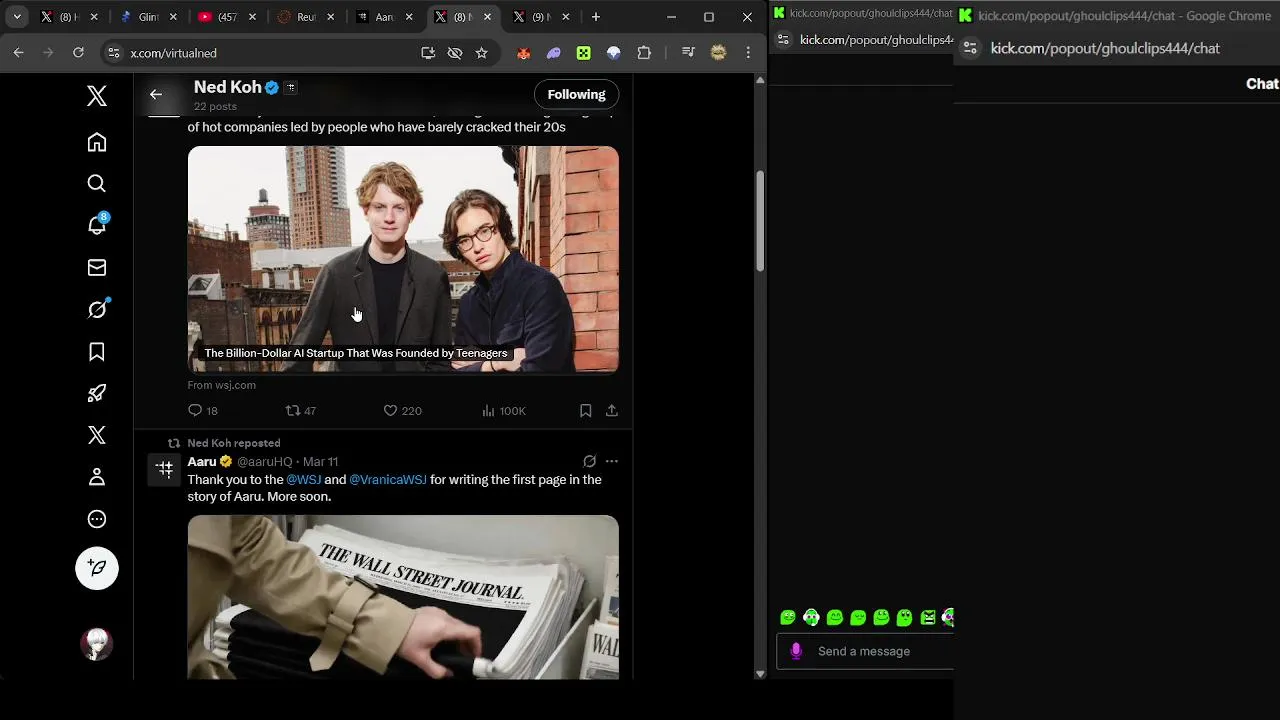Follow the @VranicaWSJ mention link

point(388,480)
